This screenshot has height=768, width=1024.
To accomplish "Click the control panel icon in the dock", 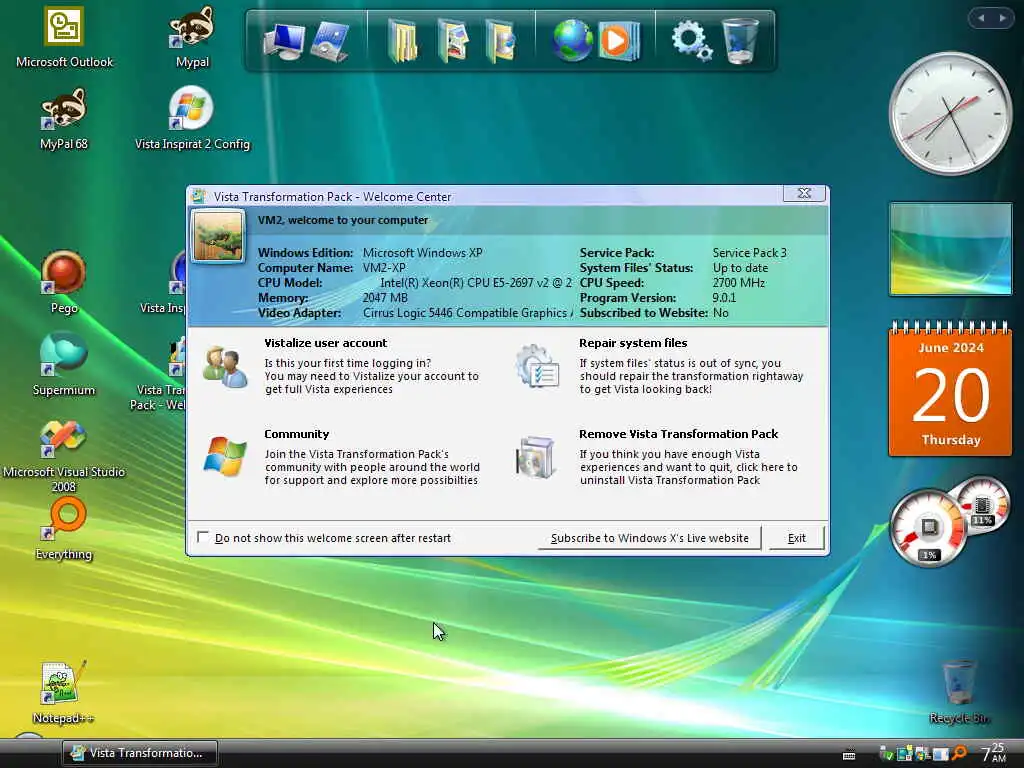I will pos(330,40).
